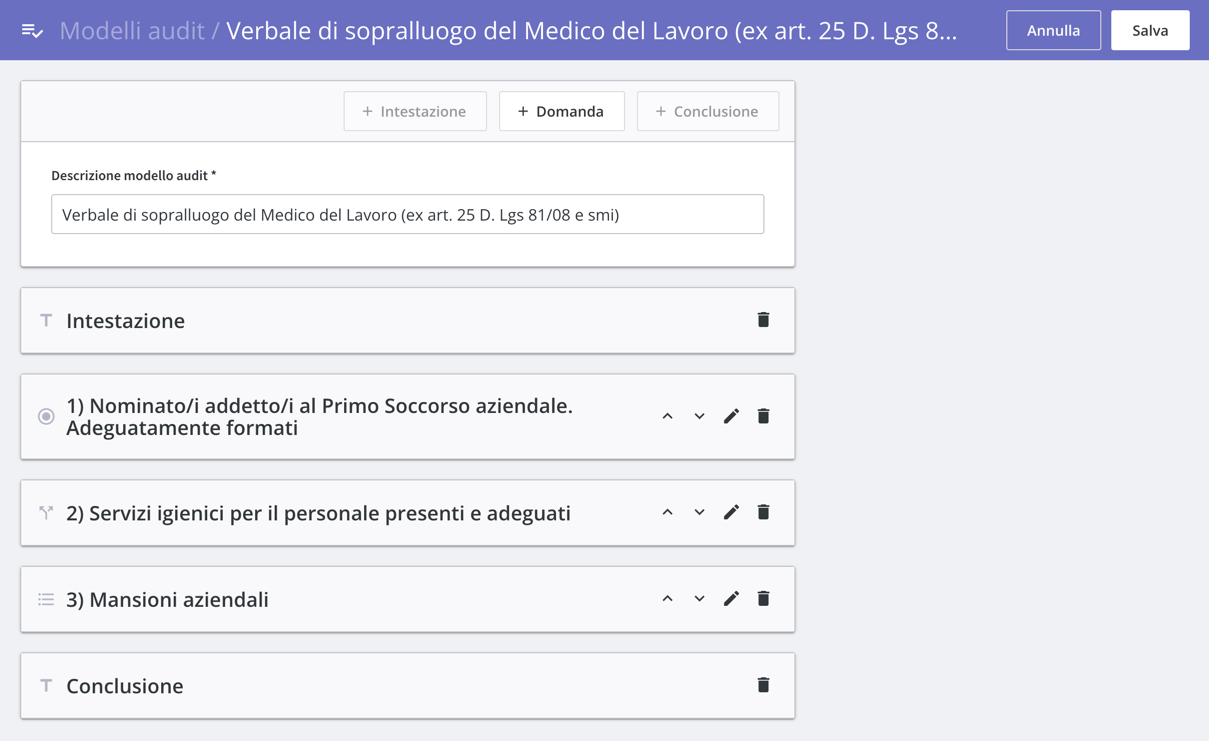Viewport: 1209px width, 741px height.
Task: Save the audit model with Salva
Action: (x=1150, y=31)
